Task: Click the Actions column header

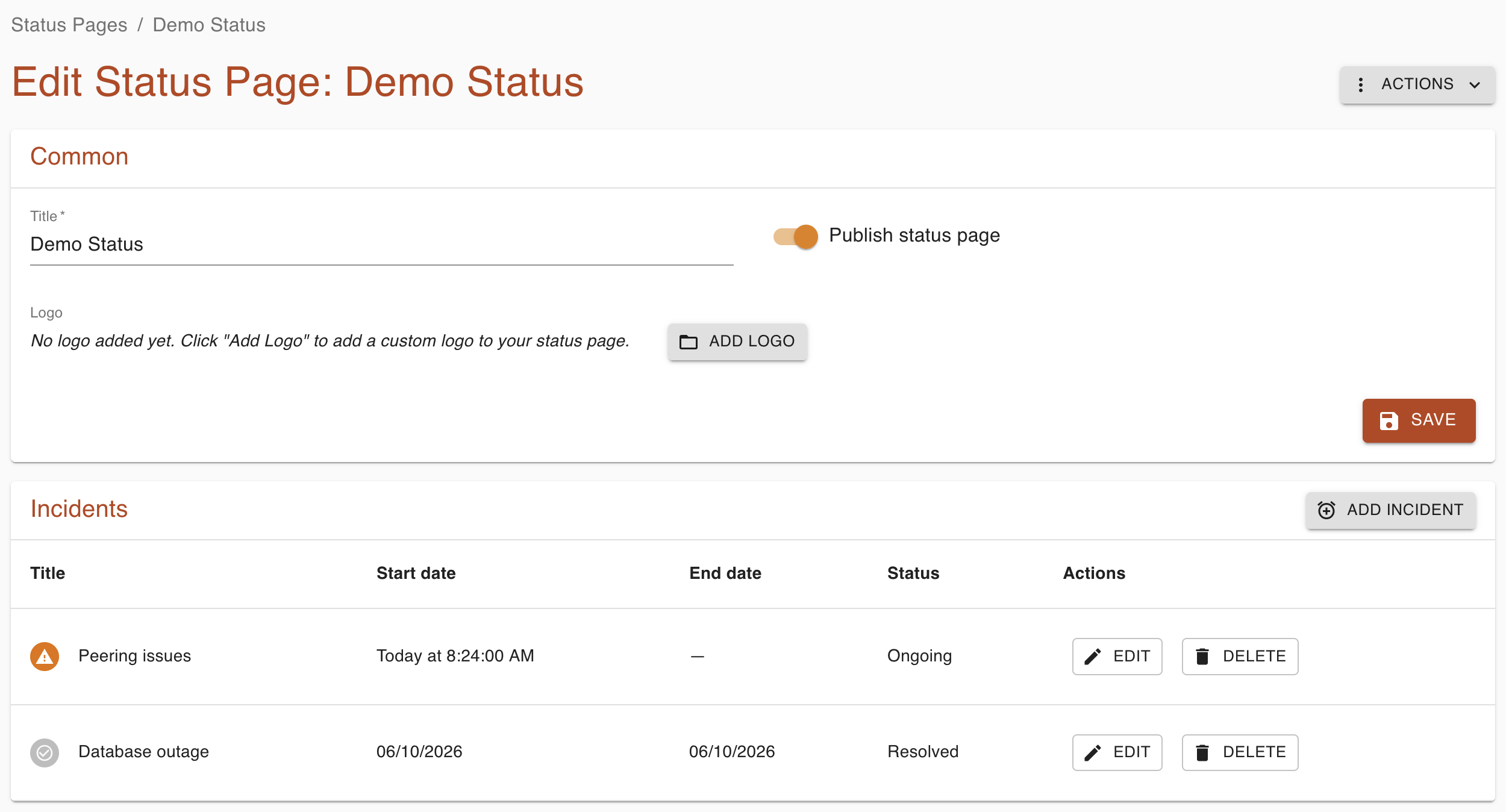Action: pos(1094,573)
